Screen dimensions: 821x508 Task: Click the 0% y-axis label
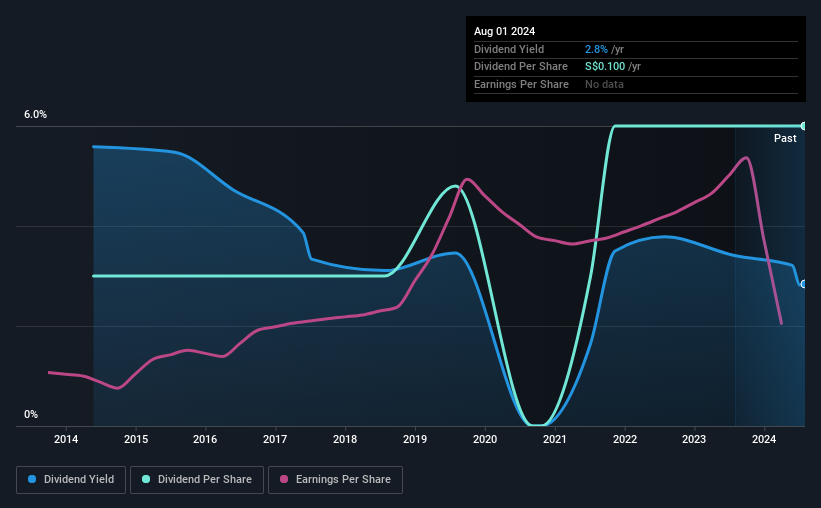click(31, 414)
